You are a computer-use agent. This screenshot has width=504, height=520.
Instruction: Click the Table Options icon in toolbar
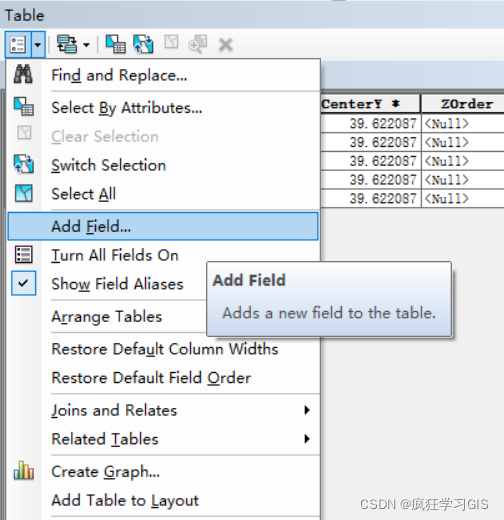coord(18,44)
